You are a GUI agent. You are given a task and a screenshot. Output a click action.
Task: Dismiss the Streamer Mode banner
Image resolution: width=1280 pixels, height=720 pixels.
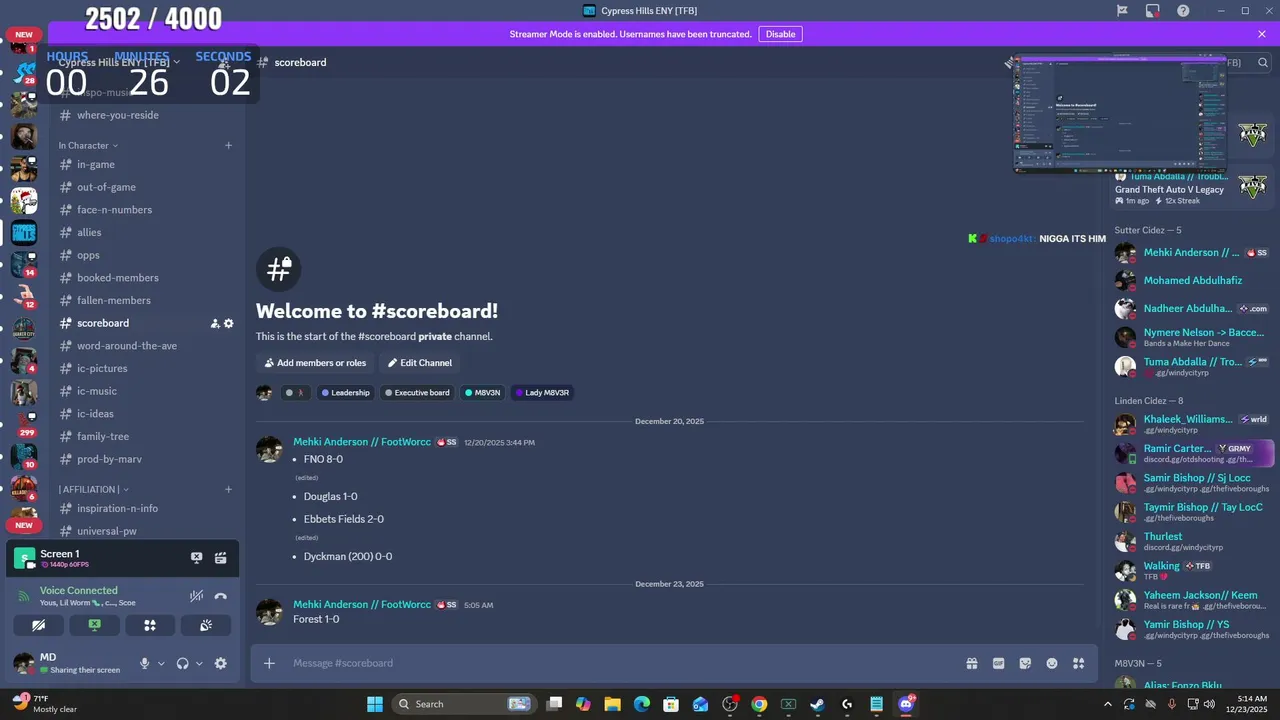pos(1262,34)
